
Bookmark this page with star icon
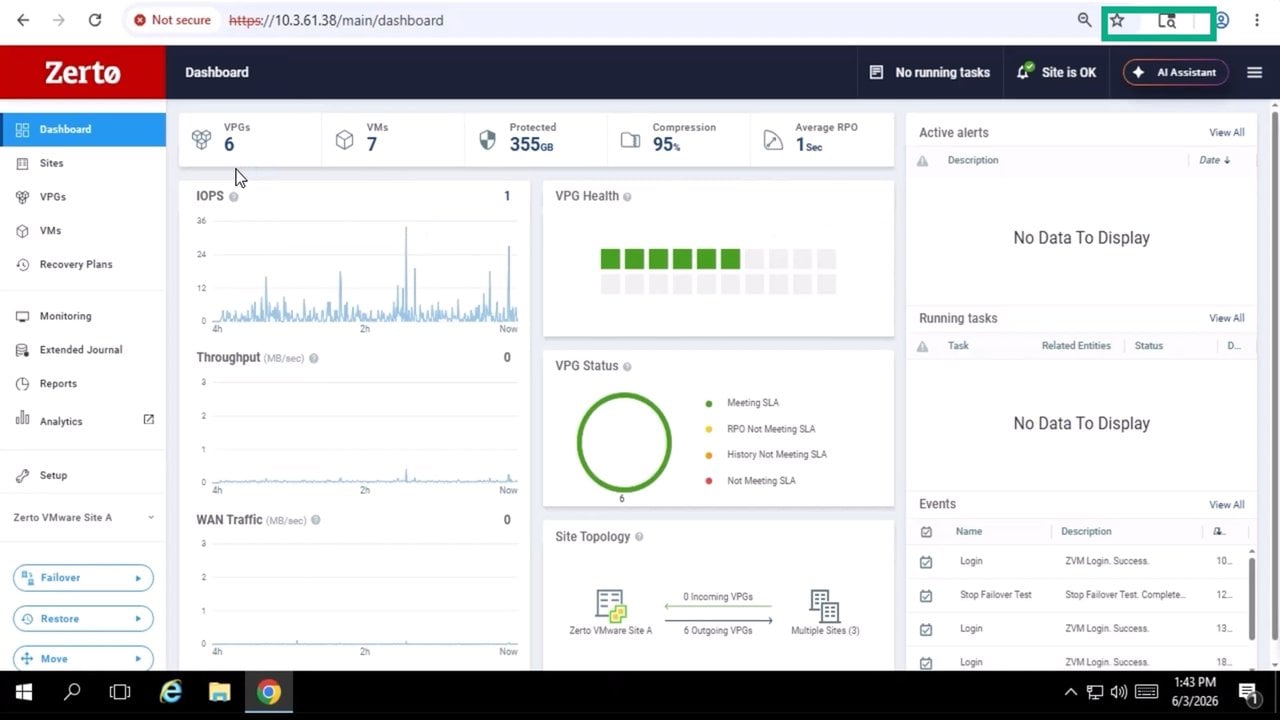[1117, 20]
